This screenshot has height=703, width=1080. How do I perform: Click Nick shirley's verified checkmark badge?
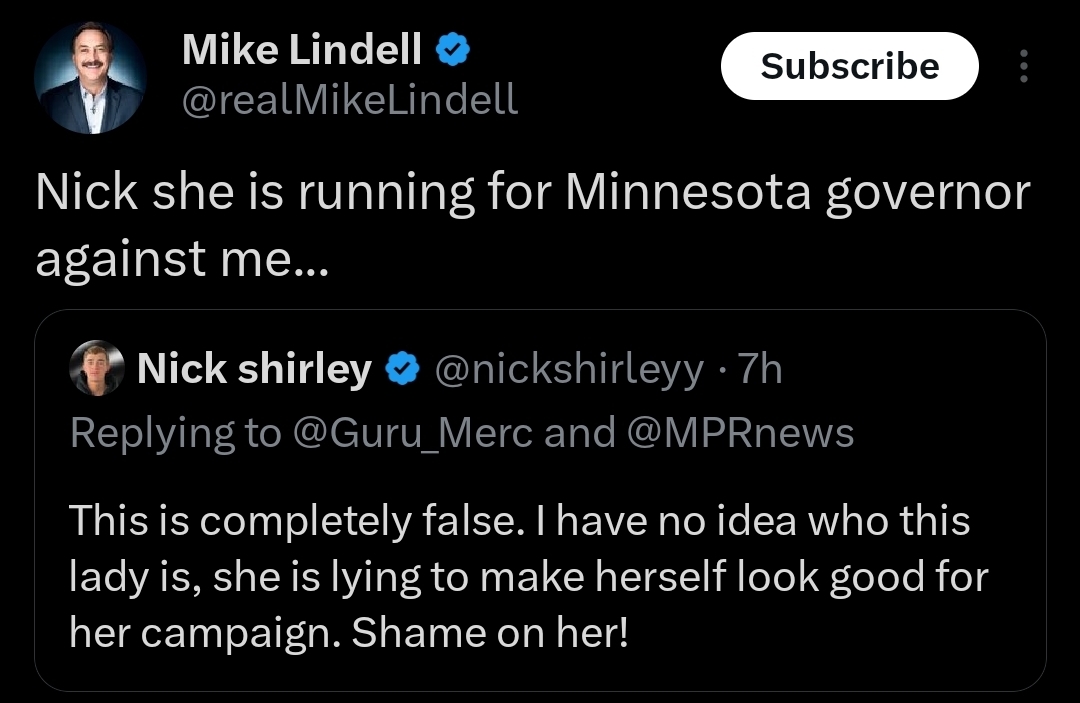click(x=403, y=371)
